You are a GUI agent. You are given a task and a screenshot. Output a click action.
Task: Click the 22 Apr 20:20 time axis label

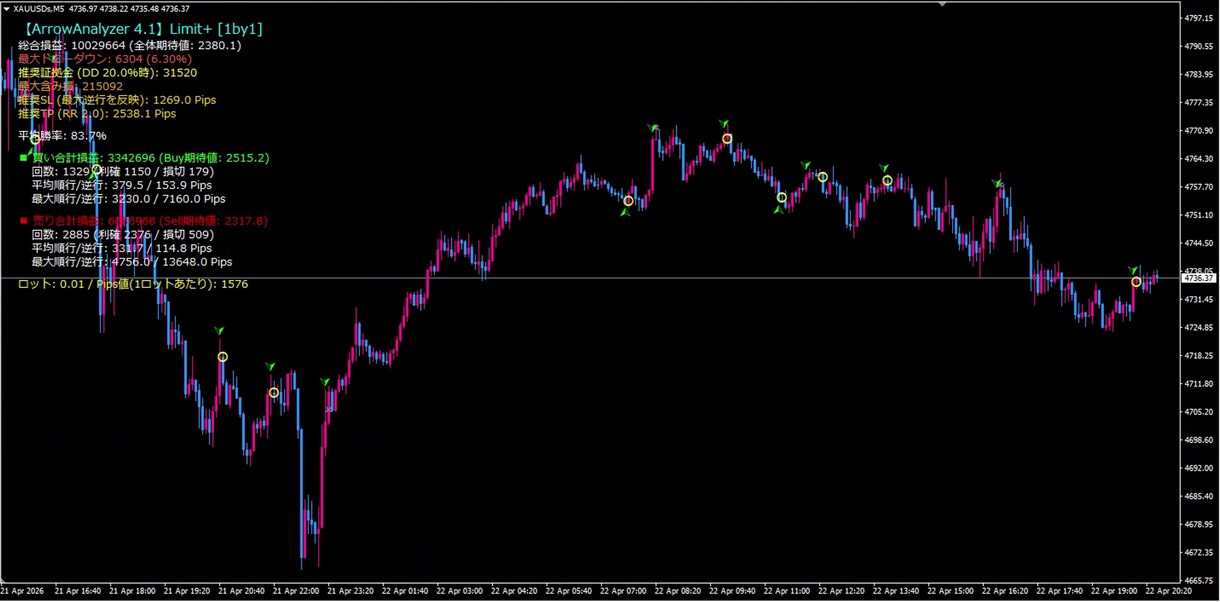1168,591
